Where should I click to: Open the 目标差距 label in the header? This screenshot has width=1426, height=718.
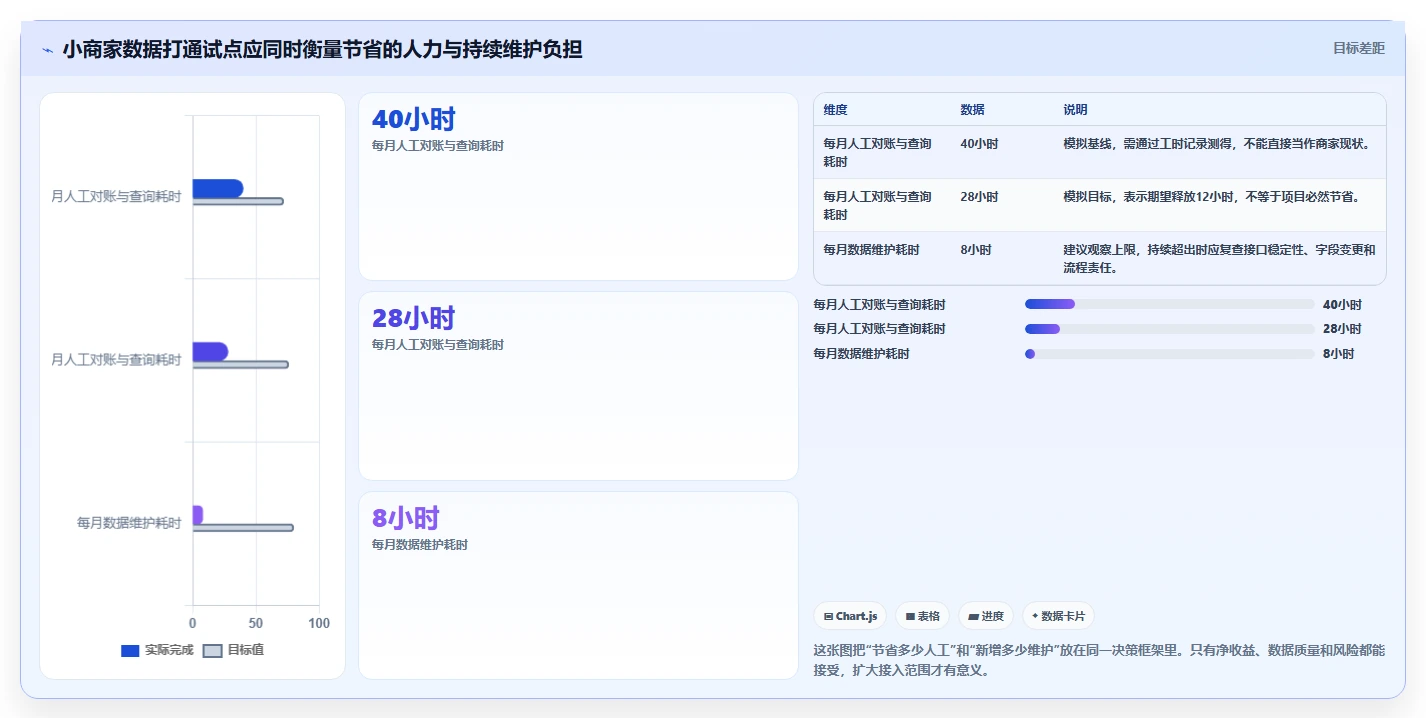[x=1359, y=48]
